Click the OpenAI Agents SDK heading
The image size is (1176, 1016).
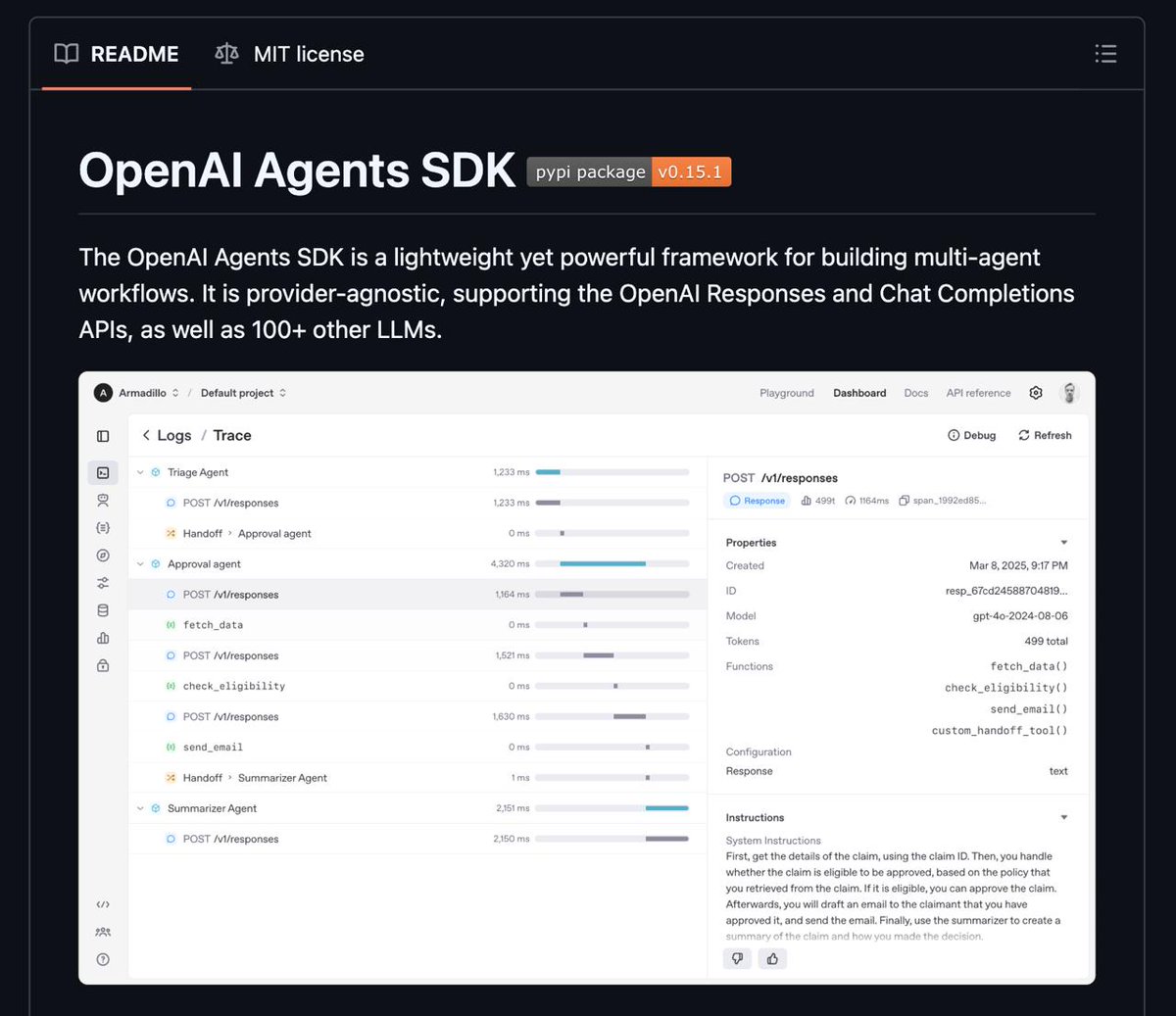[x=297, y=170]
